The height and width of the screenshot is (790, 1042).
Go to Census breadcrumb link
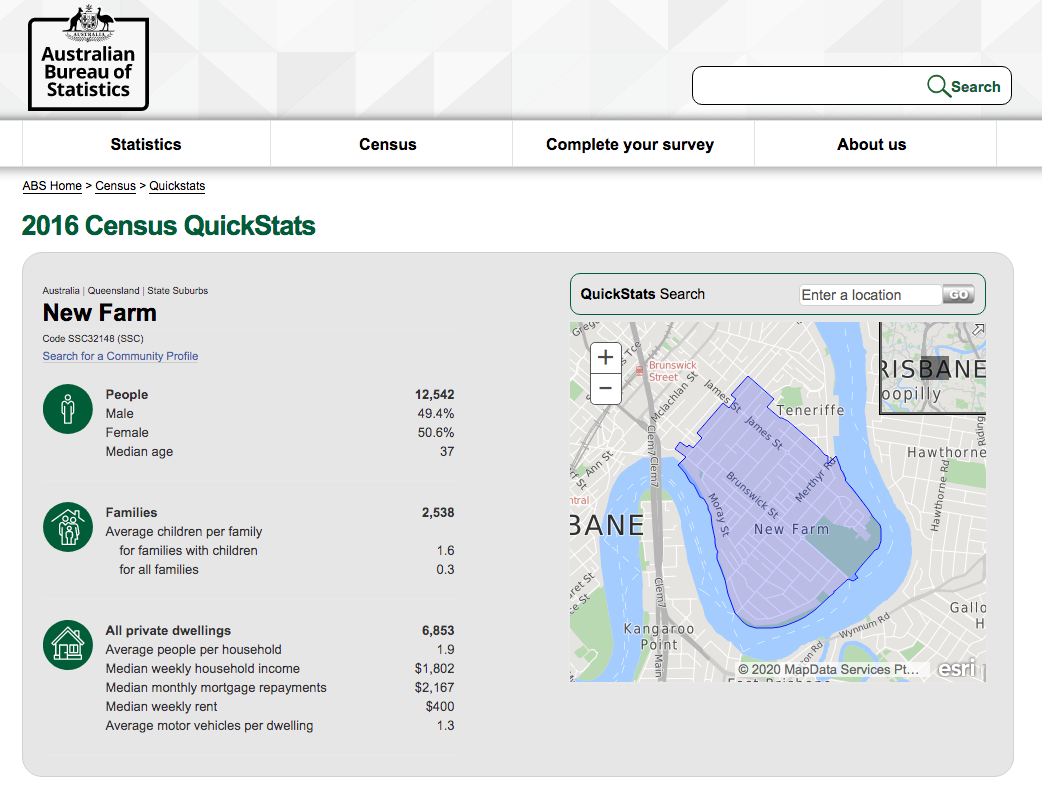coord(115,186)
